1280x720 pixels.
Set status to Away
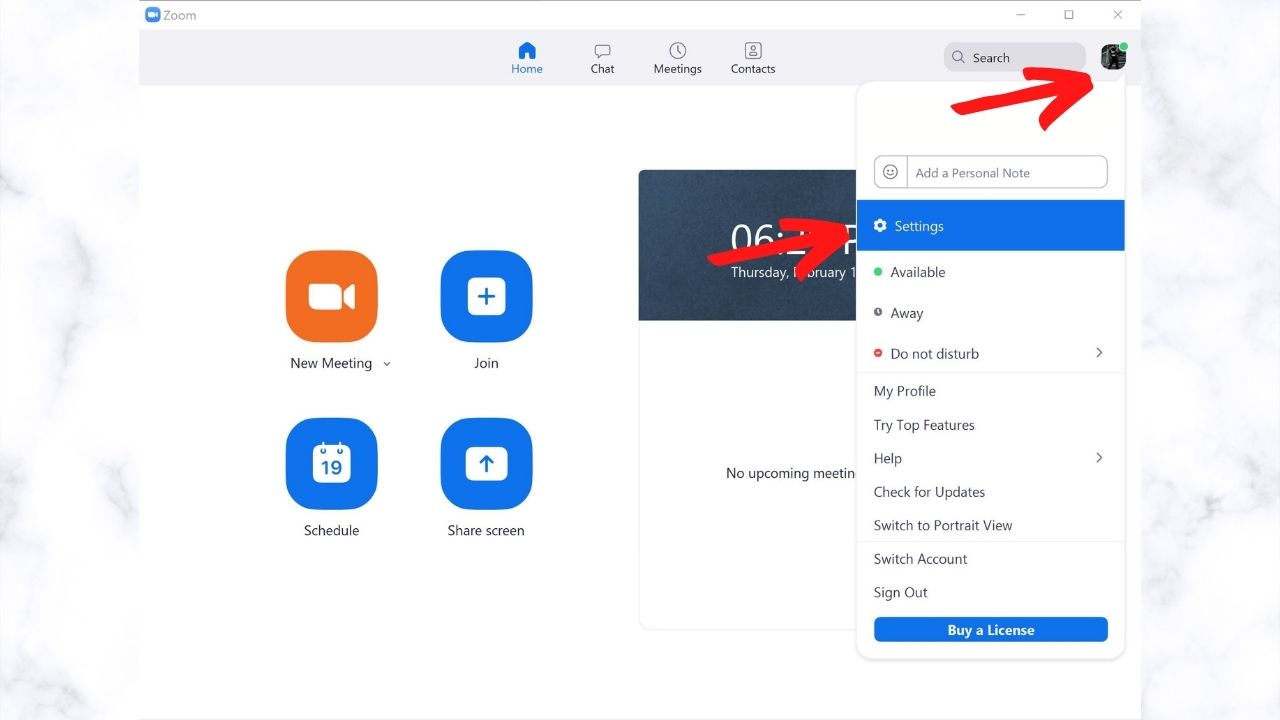point(906,313)
